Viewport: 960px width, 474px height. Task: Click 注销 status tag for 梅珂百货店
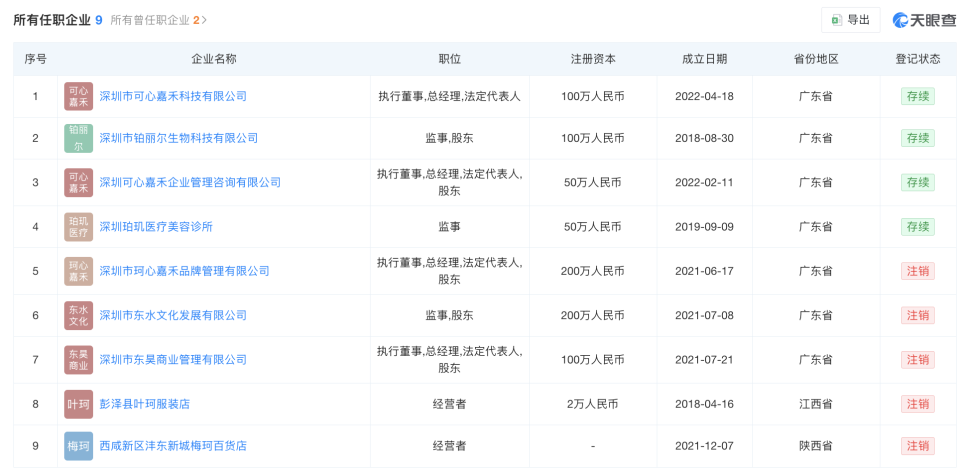(917, 446)
